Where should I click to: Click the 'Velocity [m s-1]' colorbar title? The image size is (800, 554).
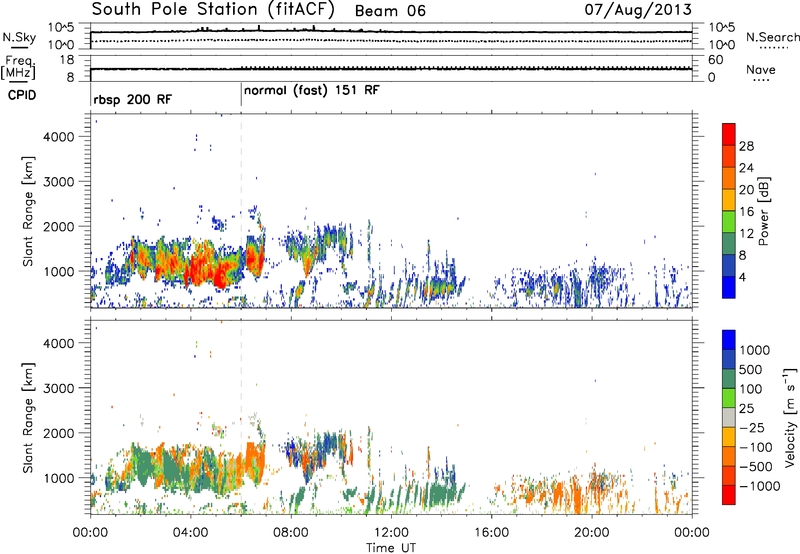[x=790, y=417]
